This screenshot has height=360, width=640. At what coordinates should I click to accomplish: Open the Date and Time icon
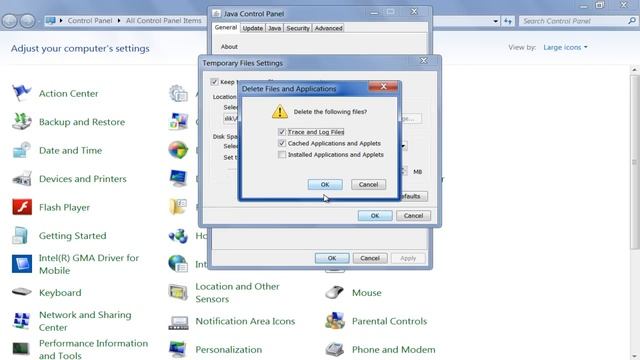click(21, 150)
